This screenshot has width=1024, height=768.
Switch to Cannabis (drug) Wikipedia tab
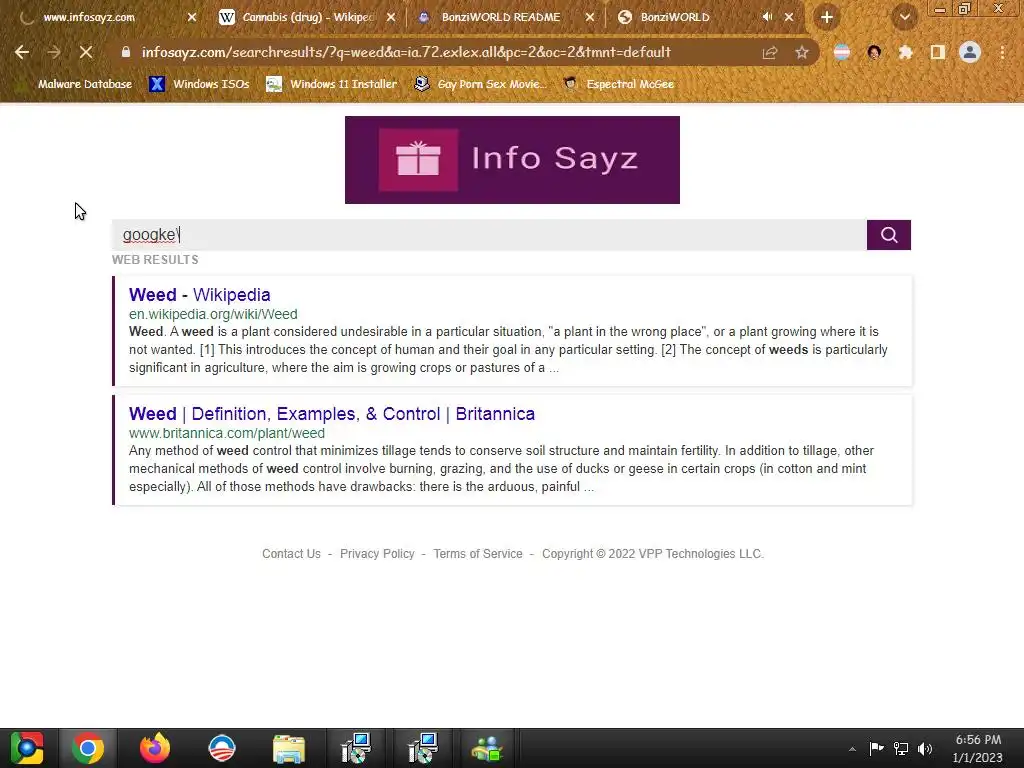pos(307,18)
